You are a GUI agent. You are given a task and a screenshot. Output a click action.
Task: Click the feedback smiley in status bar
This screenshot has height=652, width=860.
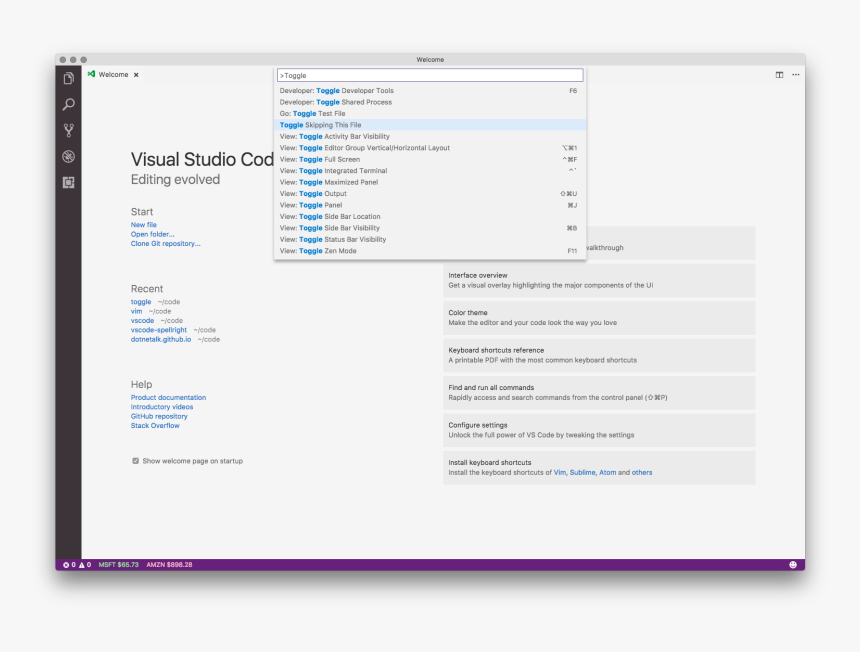793,565
